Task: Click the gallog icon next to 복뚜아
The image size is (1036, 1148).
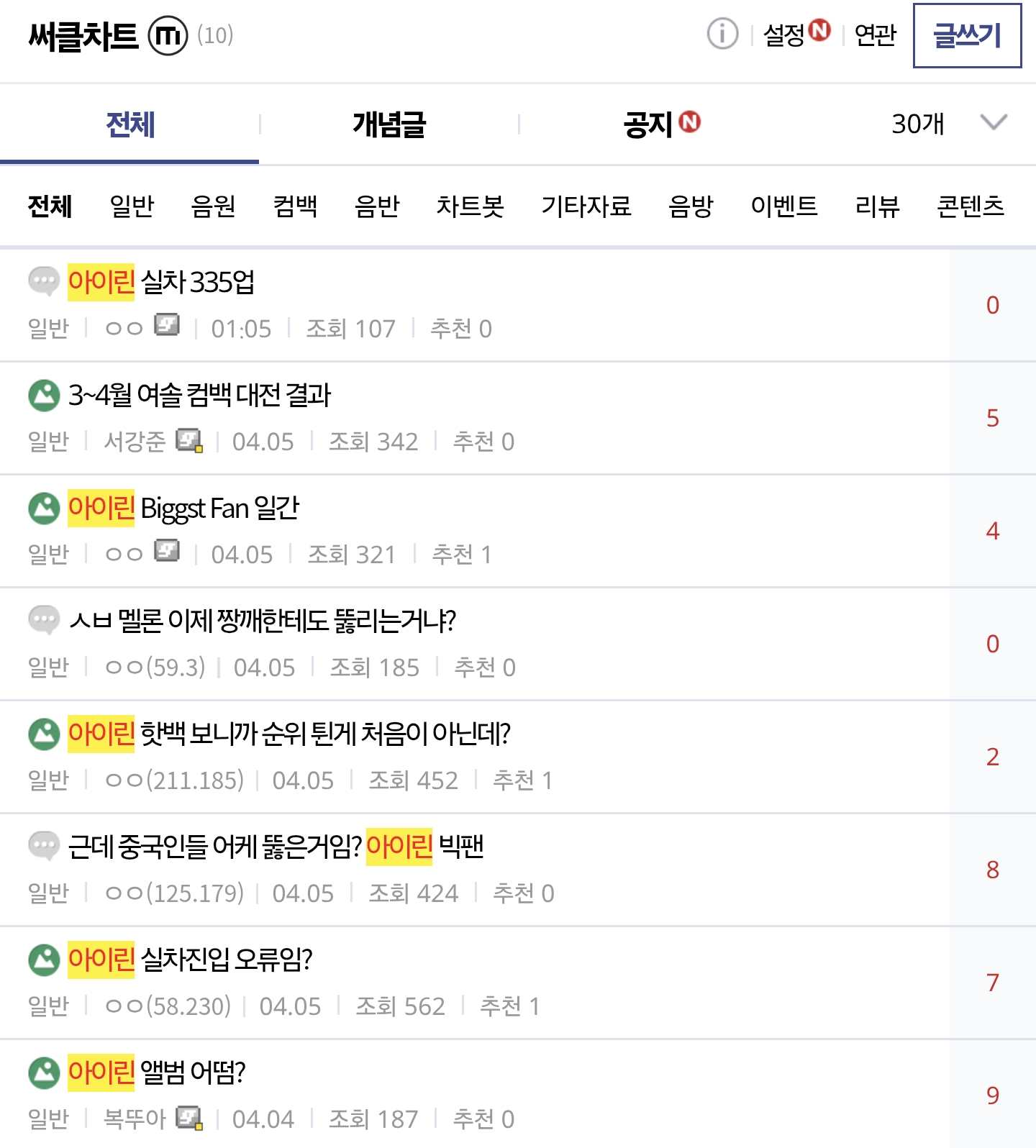Action: tap(189, 1118)
